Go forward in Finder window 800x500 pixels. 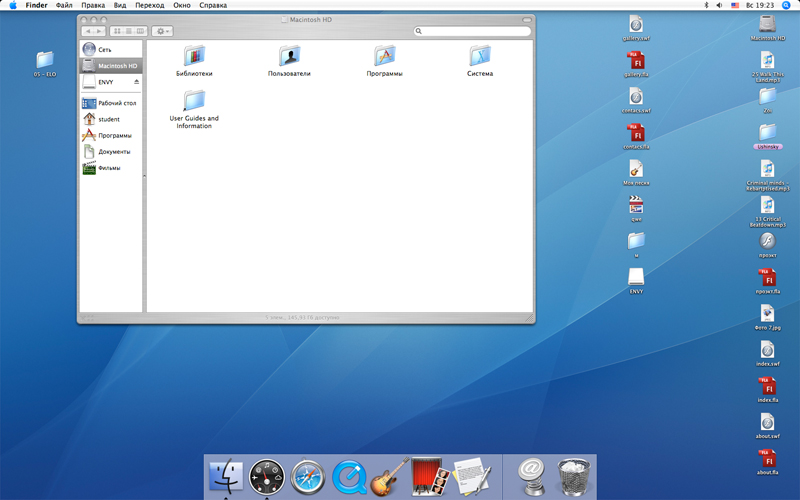click(x=99, y=31)
